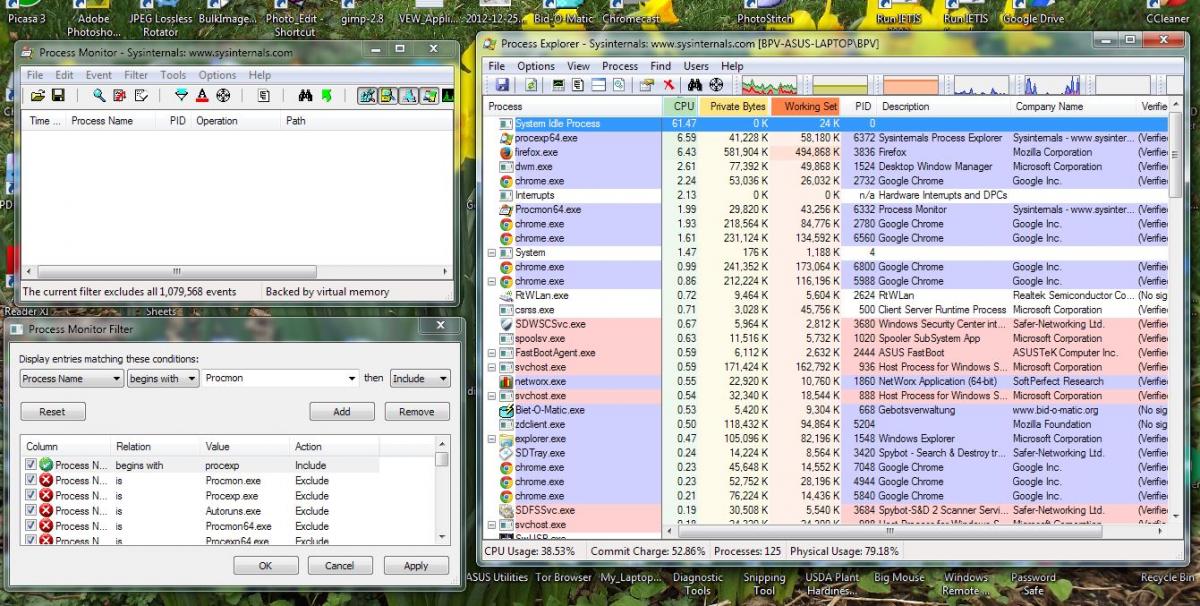1200x606 pixels.
Task: Sort by the Working Set column header
Action: [x=806, y=106]
